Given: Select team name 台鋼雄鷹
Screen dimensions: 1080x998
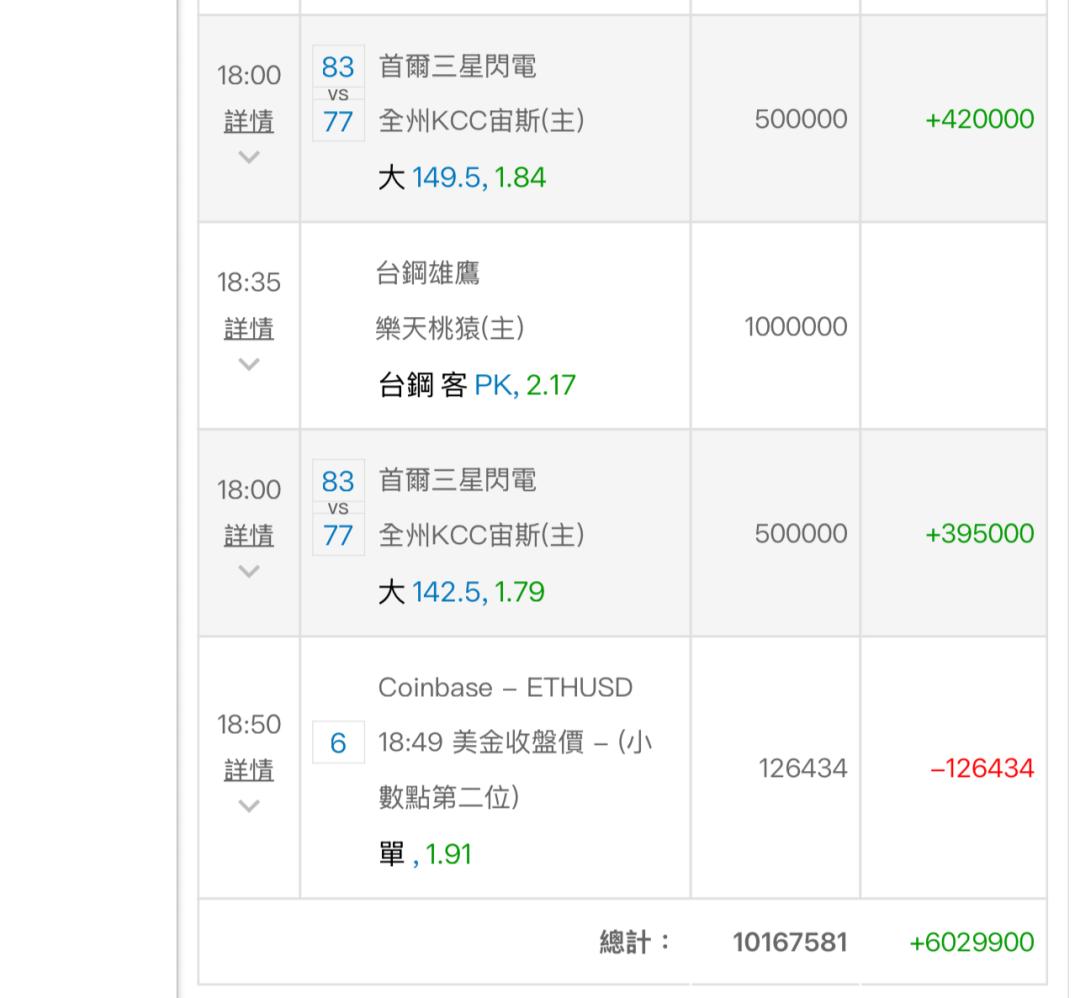Looking at the screenshot, I should pyautogui.click(x=429, y=273).
